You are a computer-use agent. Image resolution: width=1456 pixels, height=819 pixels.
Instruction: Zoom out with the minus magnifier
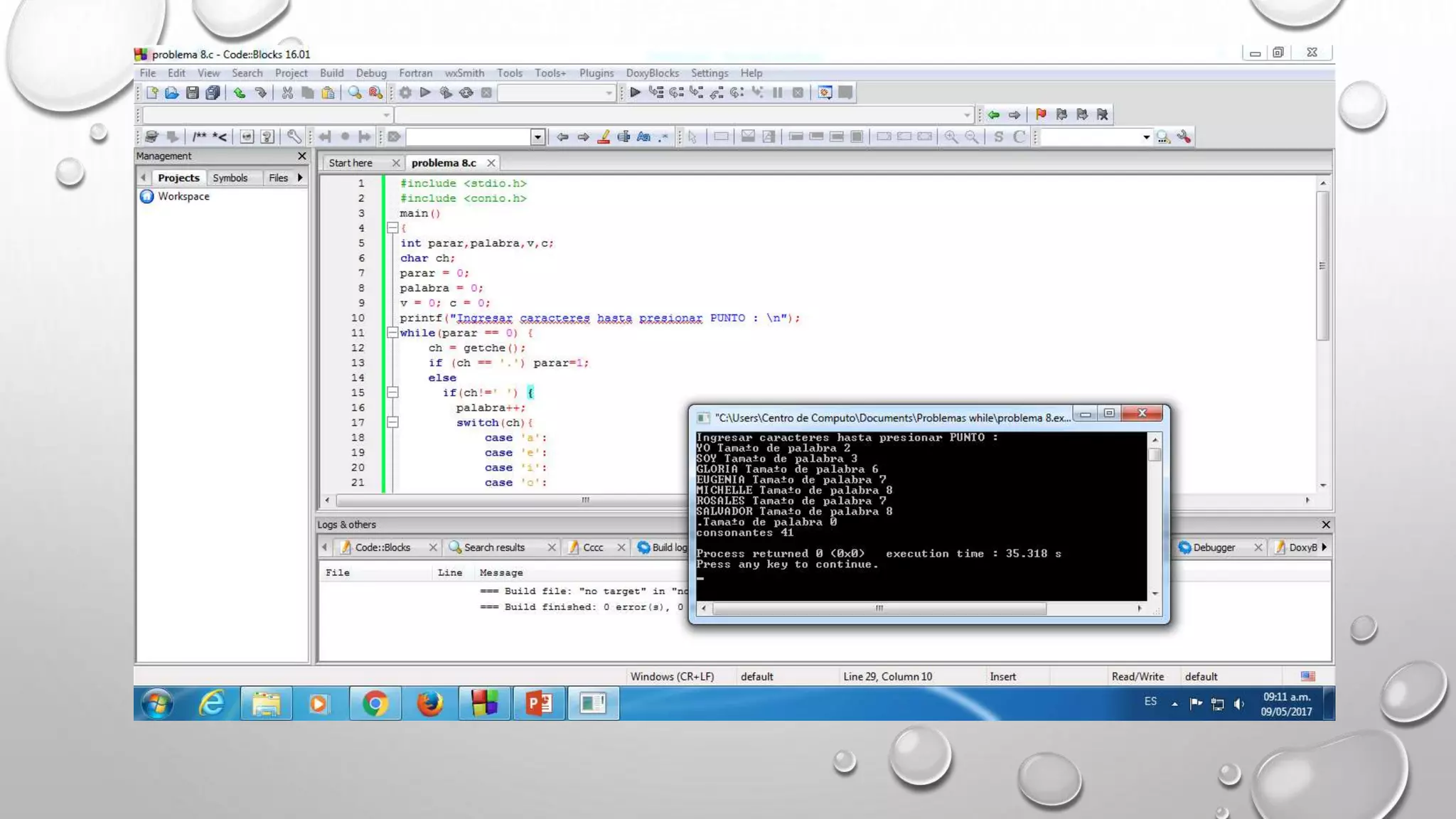pos(971,136)
